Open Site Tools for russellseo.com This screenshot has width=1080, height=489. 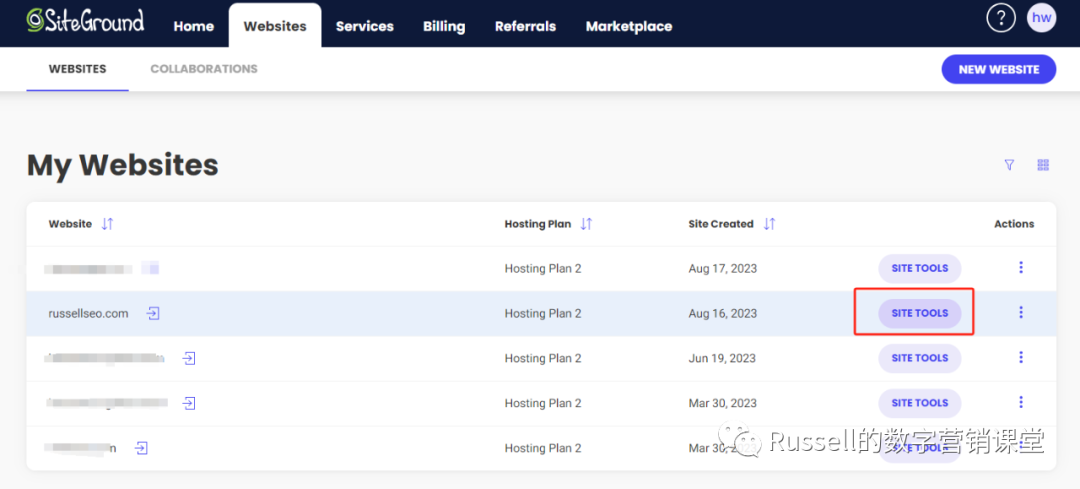tap(919, 313)
